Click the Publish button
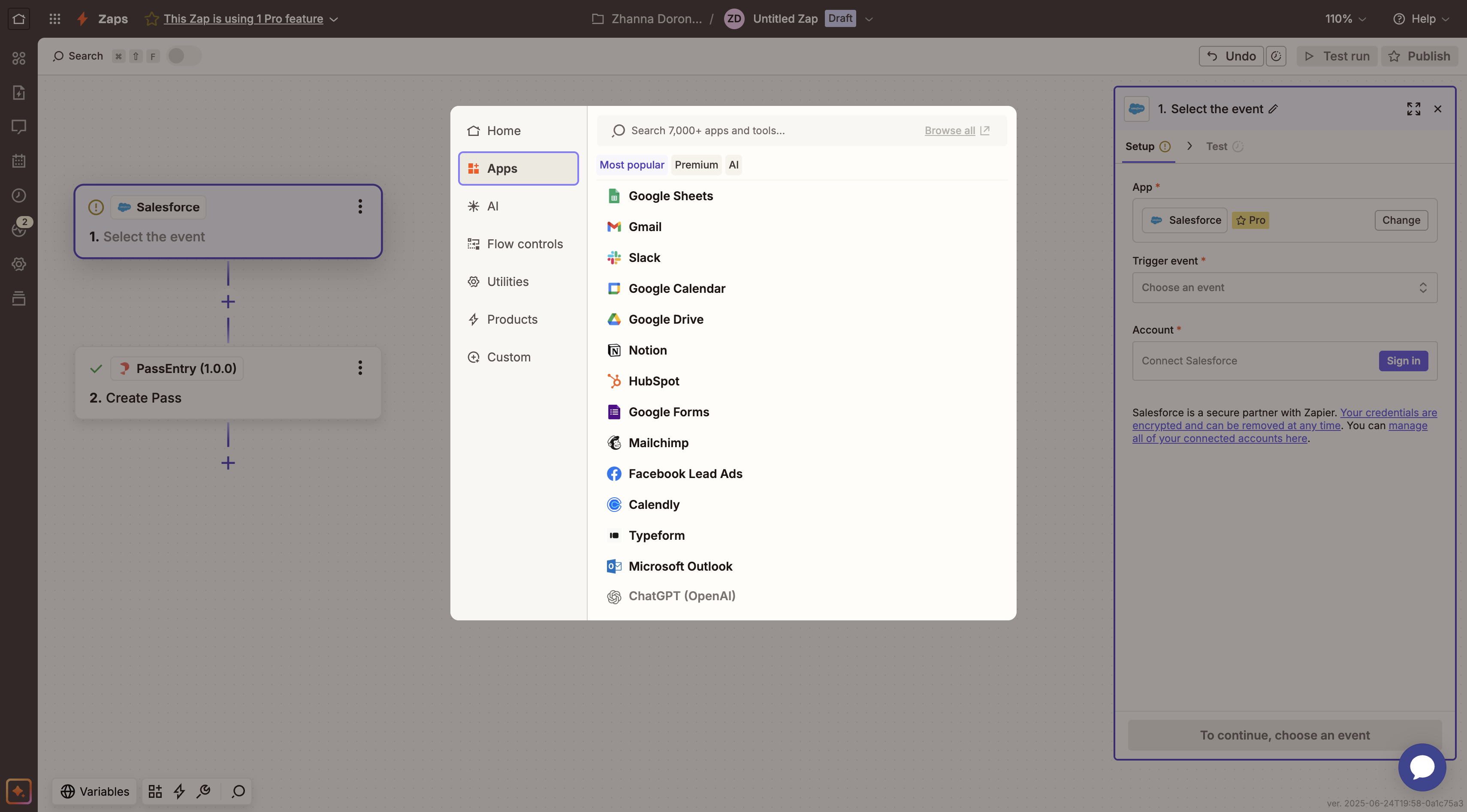 (x=1419, y=56)
